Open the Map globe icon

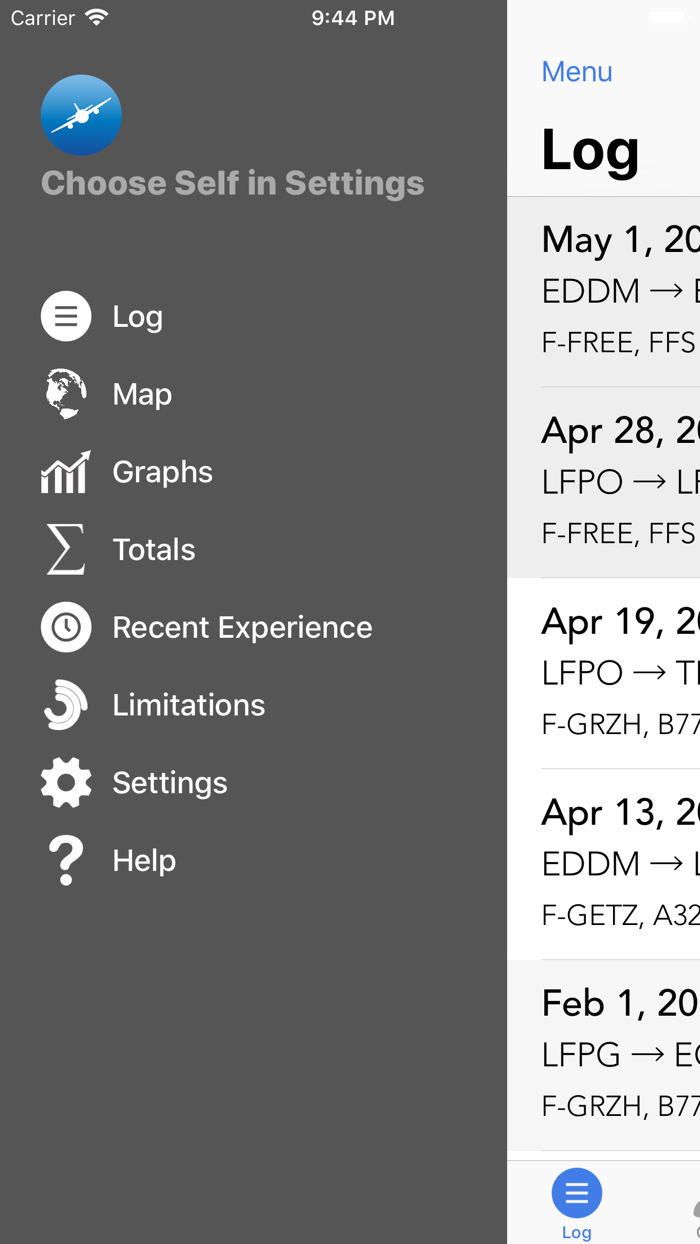(65, 393)
